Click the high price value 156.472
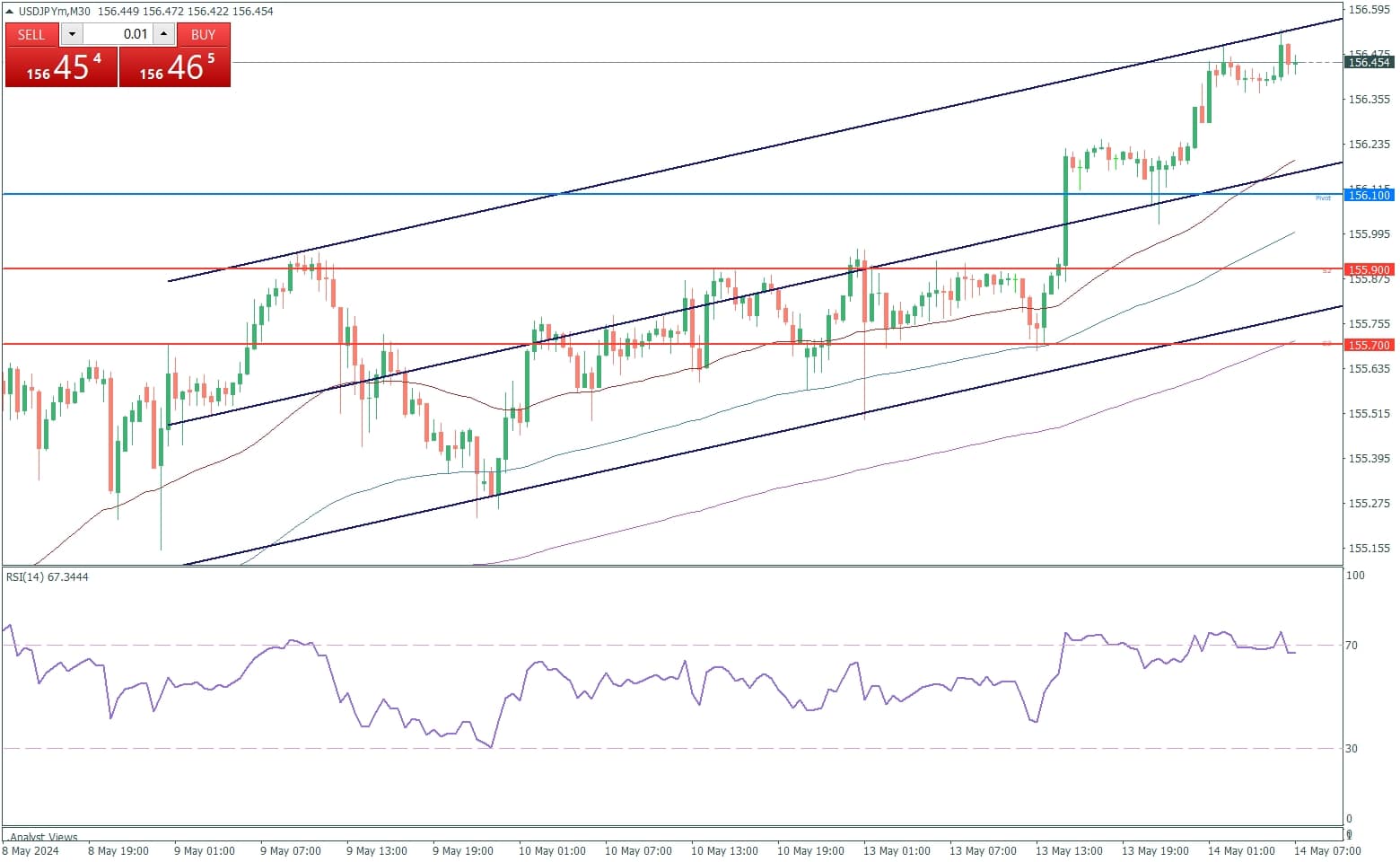 pos(163,12)
